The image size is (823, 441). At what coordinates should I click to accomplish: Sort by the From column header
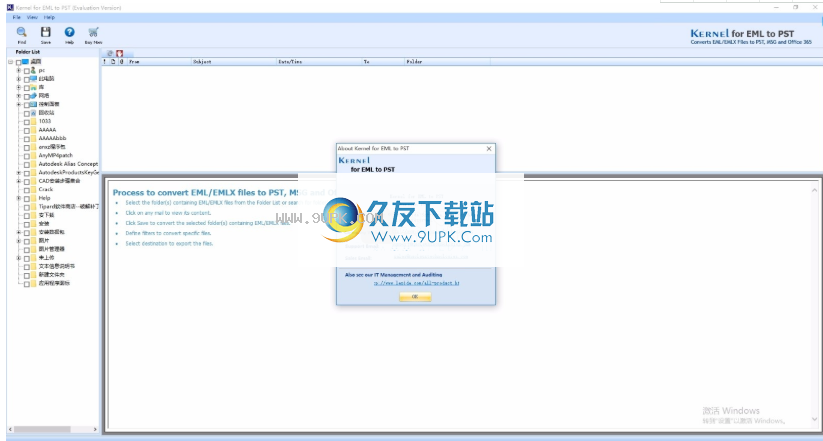tap(159, 61)
